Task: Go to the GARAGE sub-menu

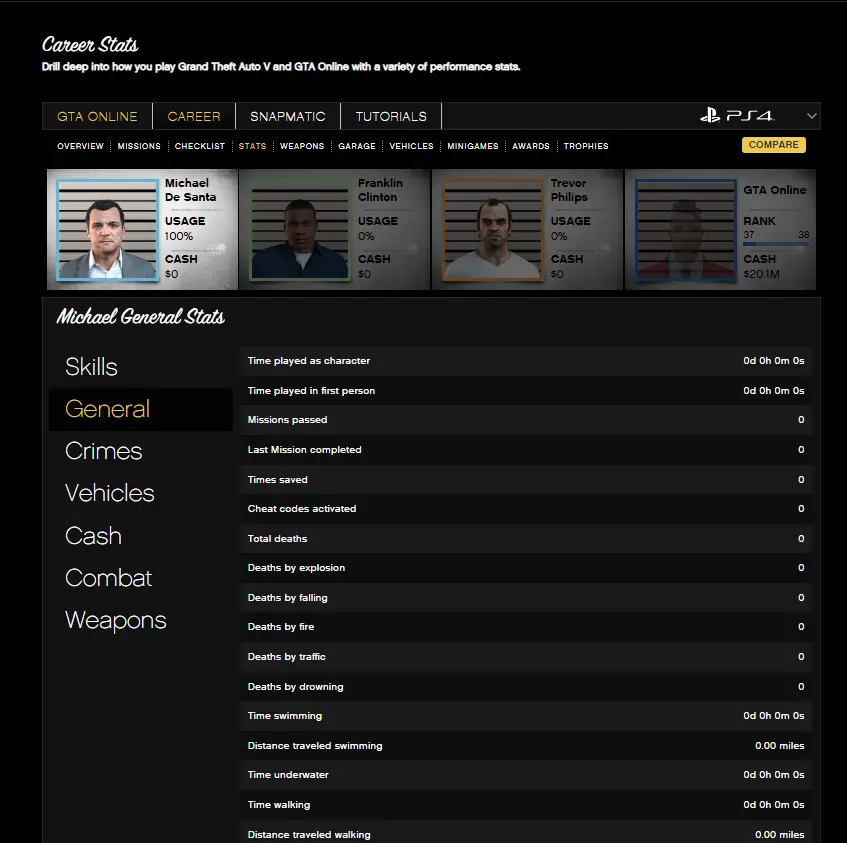Action: click(357, 146)
